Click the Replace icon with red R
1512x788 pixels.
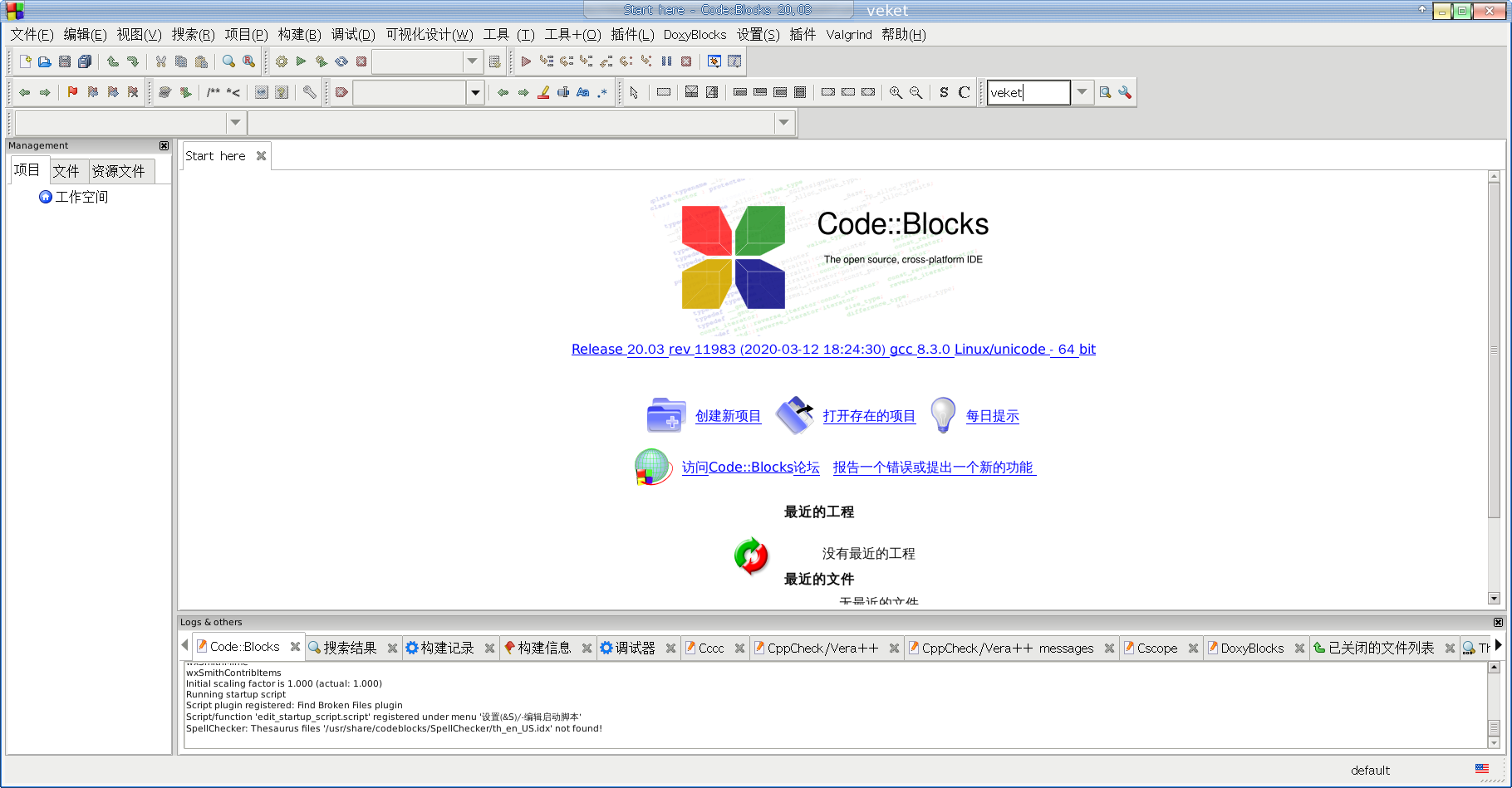(249, 61)
